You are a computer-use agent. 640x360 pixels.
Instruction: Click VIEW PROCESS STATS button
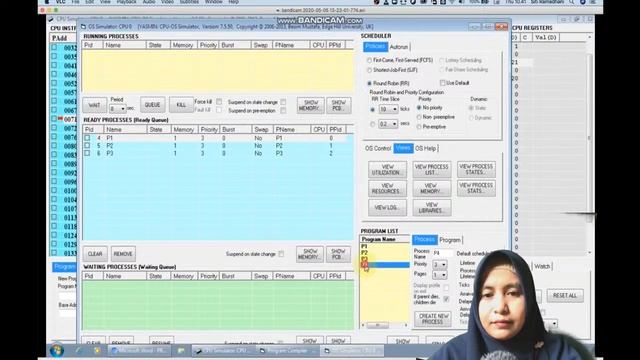476,188
